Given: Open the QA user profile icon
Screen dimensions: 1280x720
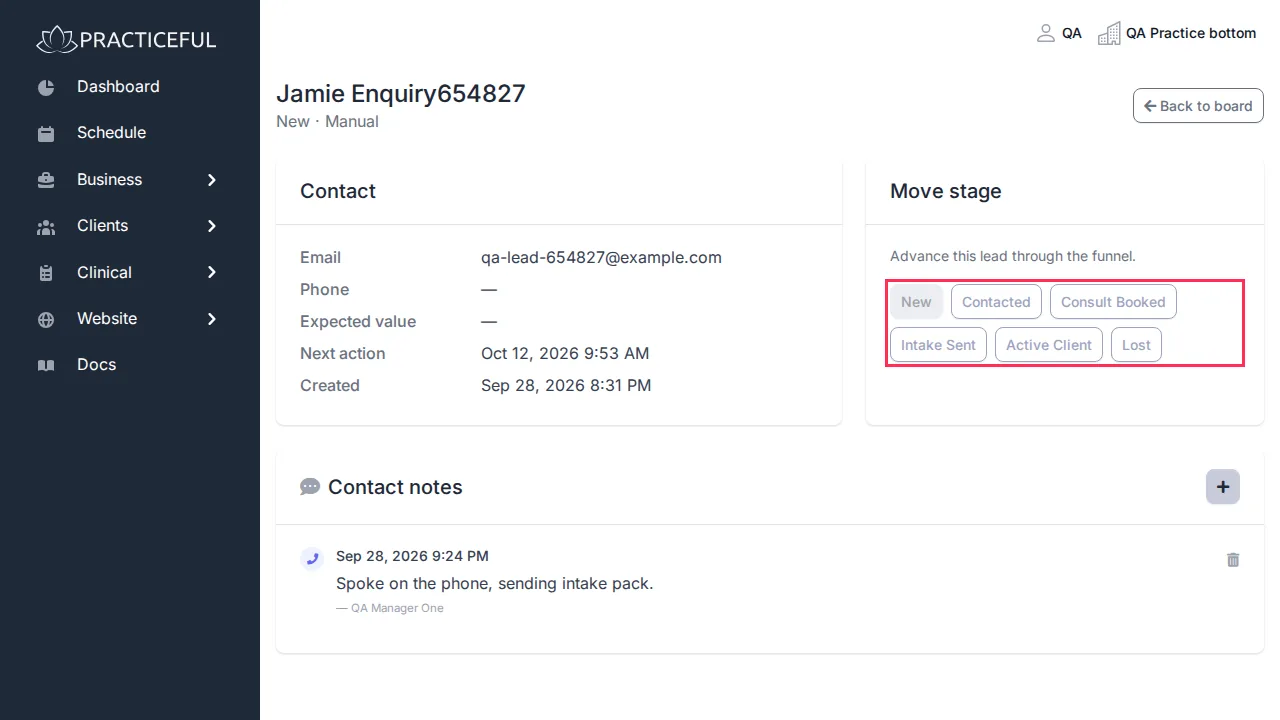Looking at the screenshot, I should point(1046,33).
